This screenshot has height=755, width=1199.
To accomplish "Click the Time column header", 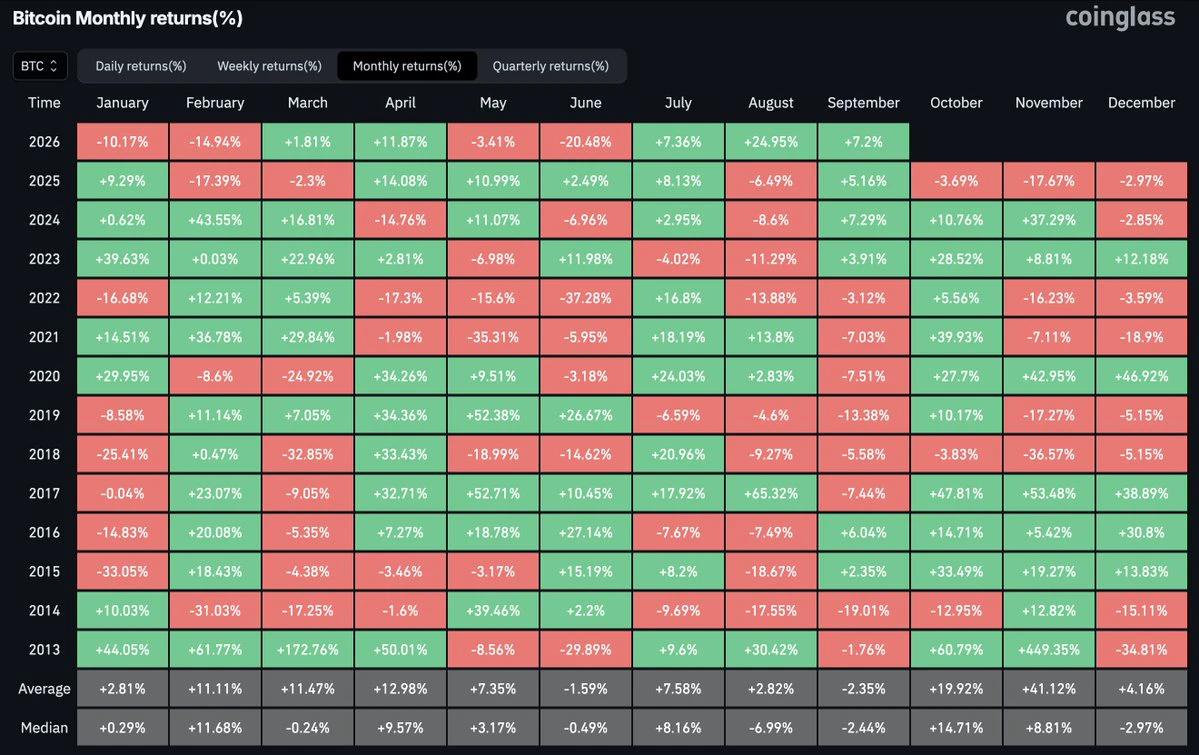I will (x=44, y=103).
